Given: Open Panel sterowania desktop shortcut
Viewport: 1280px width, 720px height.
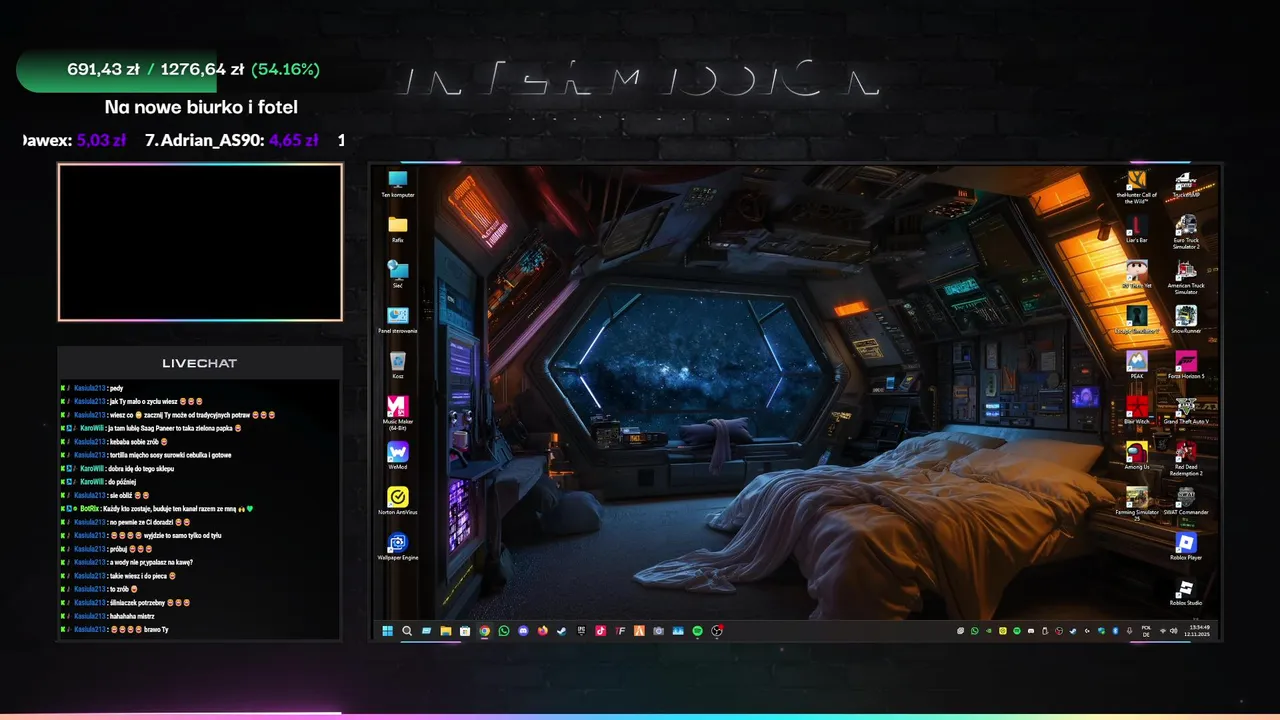Looking at the screenshot, I should pos(398,320).
